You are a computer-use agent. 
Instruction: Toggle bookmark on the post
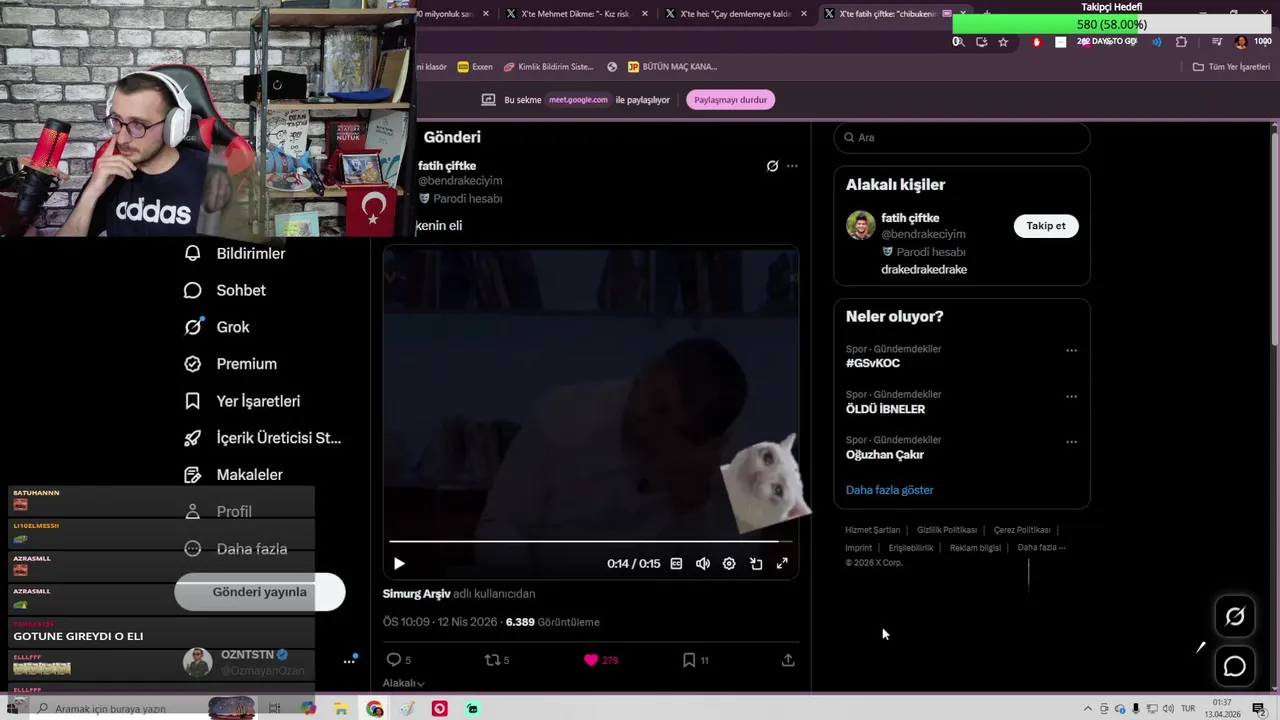click(x=689, y=660)
